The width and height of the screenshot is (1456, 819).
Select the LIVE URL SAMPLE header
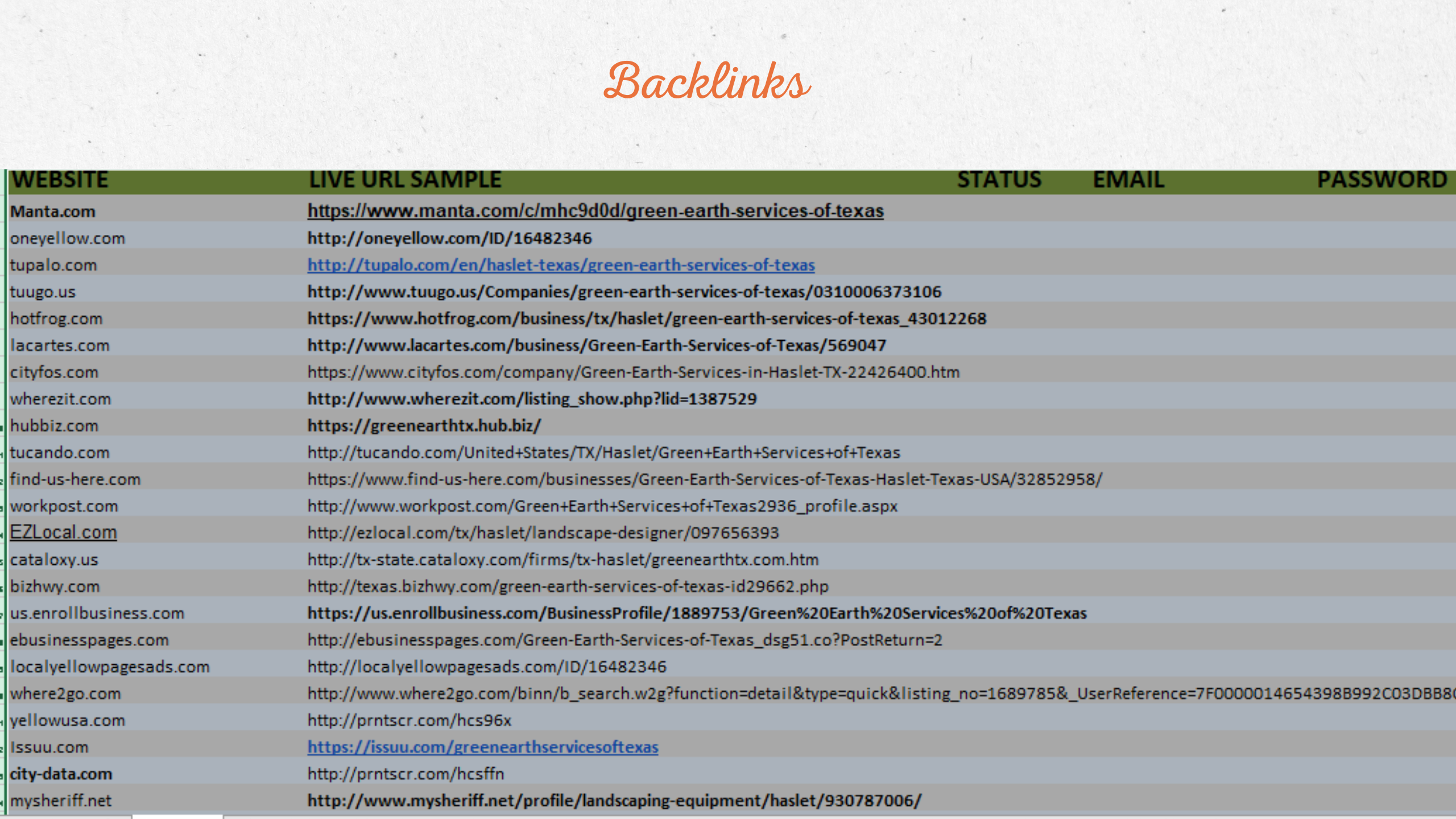(405, 180)
